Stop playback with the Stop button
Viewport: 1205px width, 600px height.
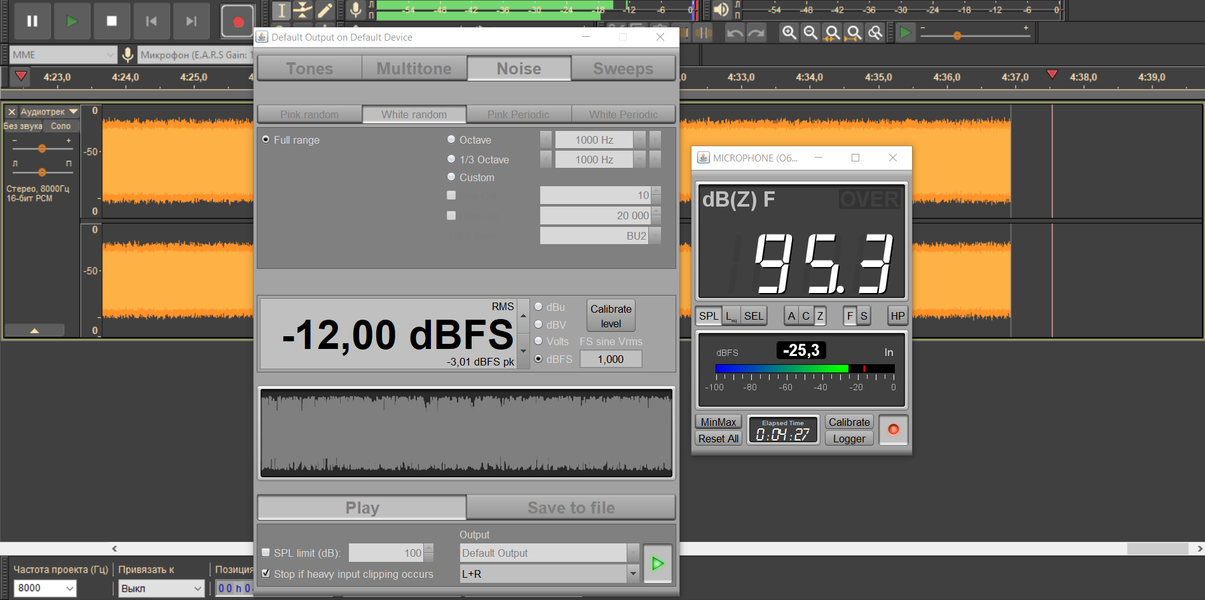click(111, 20)
